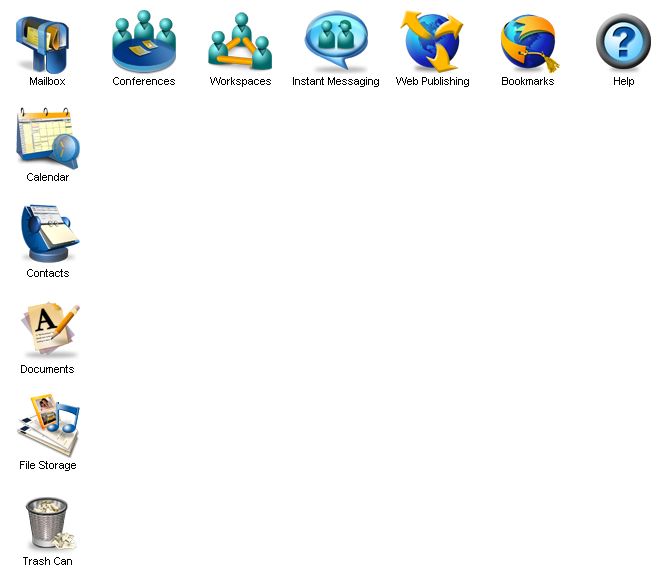This screenshot has height=573, width=657.
Task: Click the "Documents" text label
Action: (x=47, y=369)
